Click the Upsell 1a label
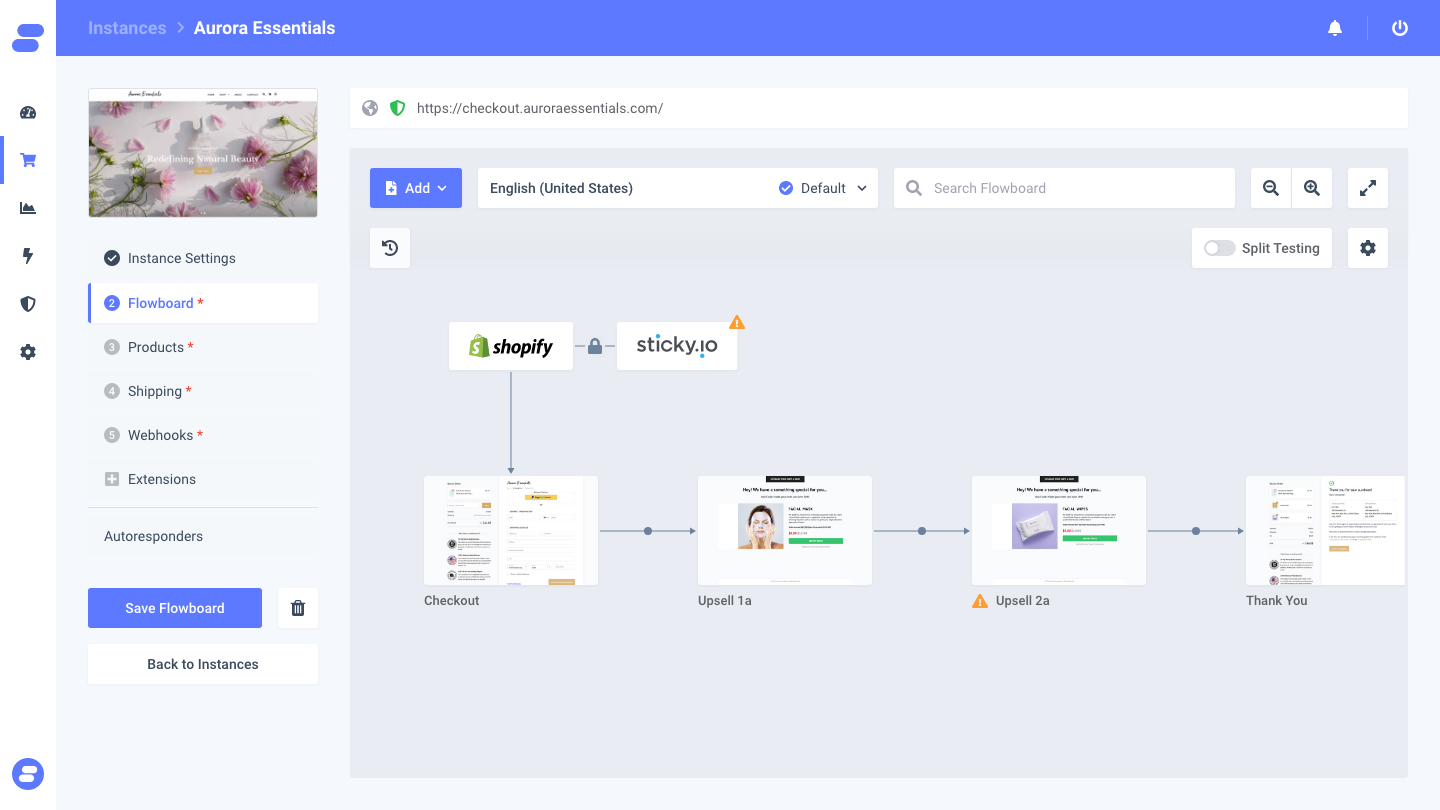Viewport: 1440px width, 810px height. coord(725,601)
